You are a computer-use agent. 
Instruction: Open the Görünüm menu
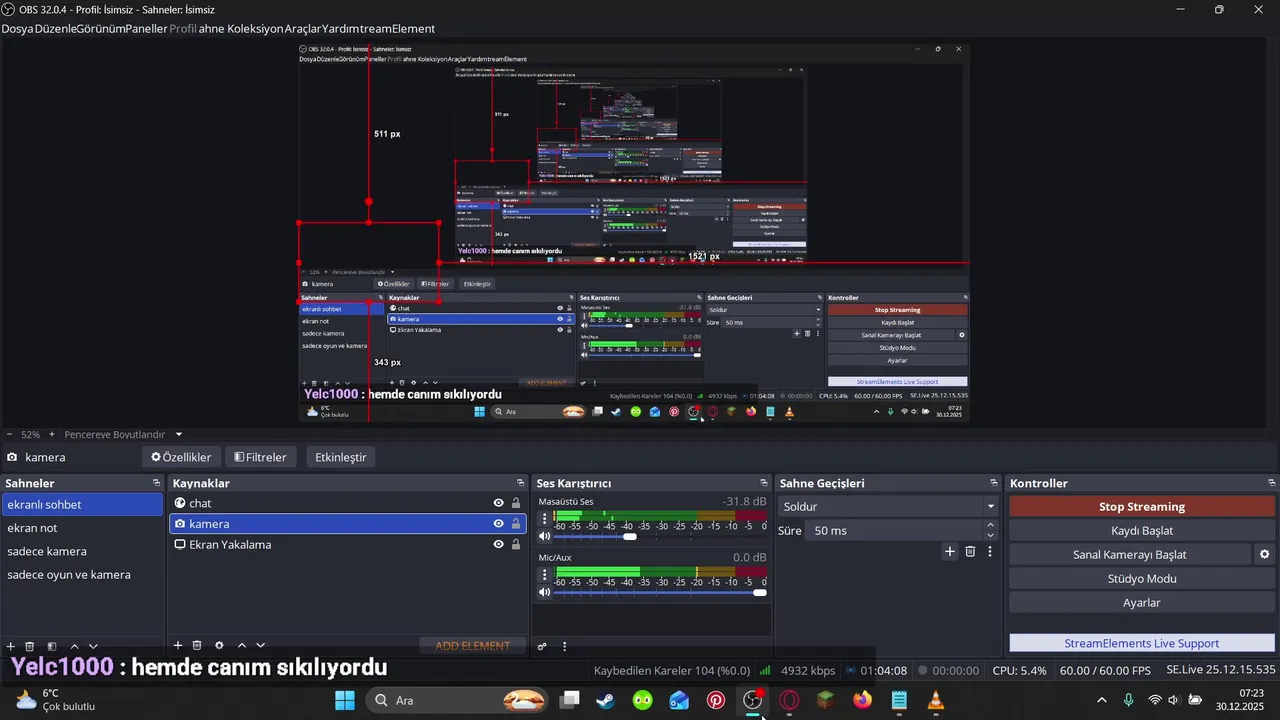point(103,29)
